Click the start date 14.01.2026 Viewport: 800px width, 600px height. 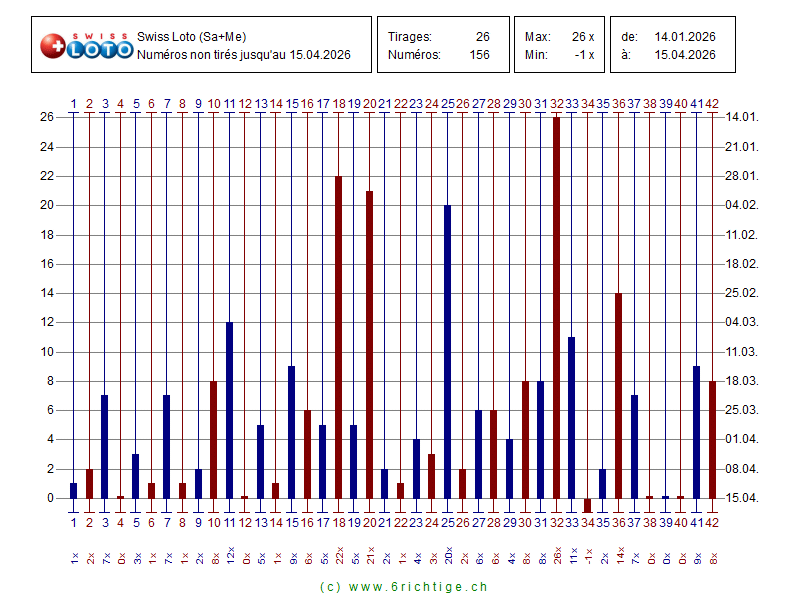[685, 37]
